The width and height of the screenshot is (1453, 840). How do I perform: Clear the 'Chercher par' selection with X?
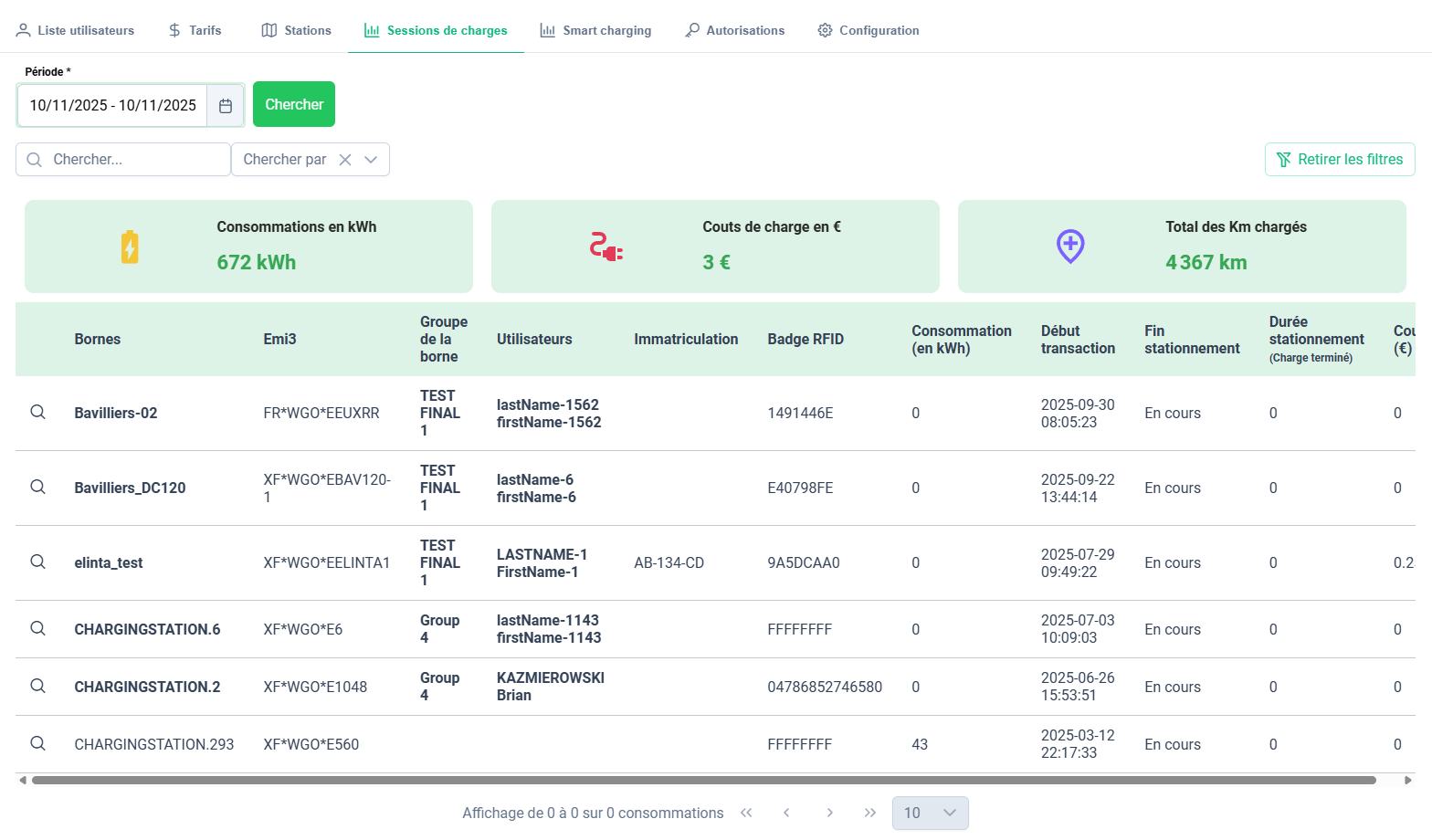(345, 160)
